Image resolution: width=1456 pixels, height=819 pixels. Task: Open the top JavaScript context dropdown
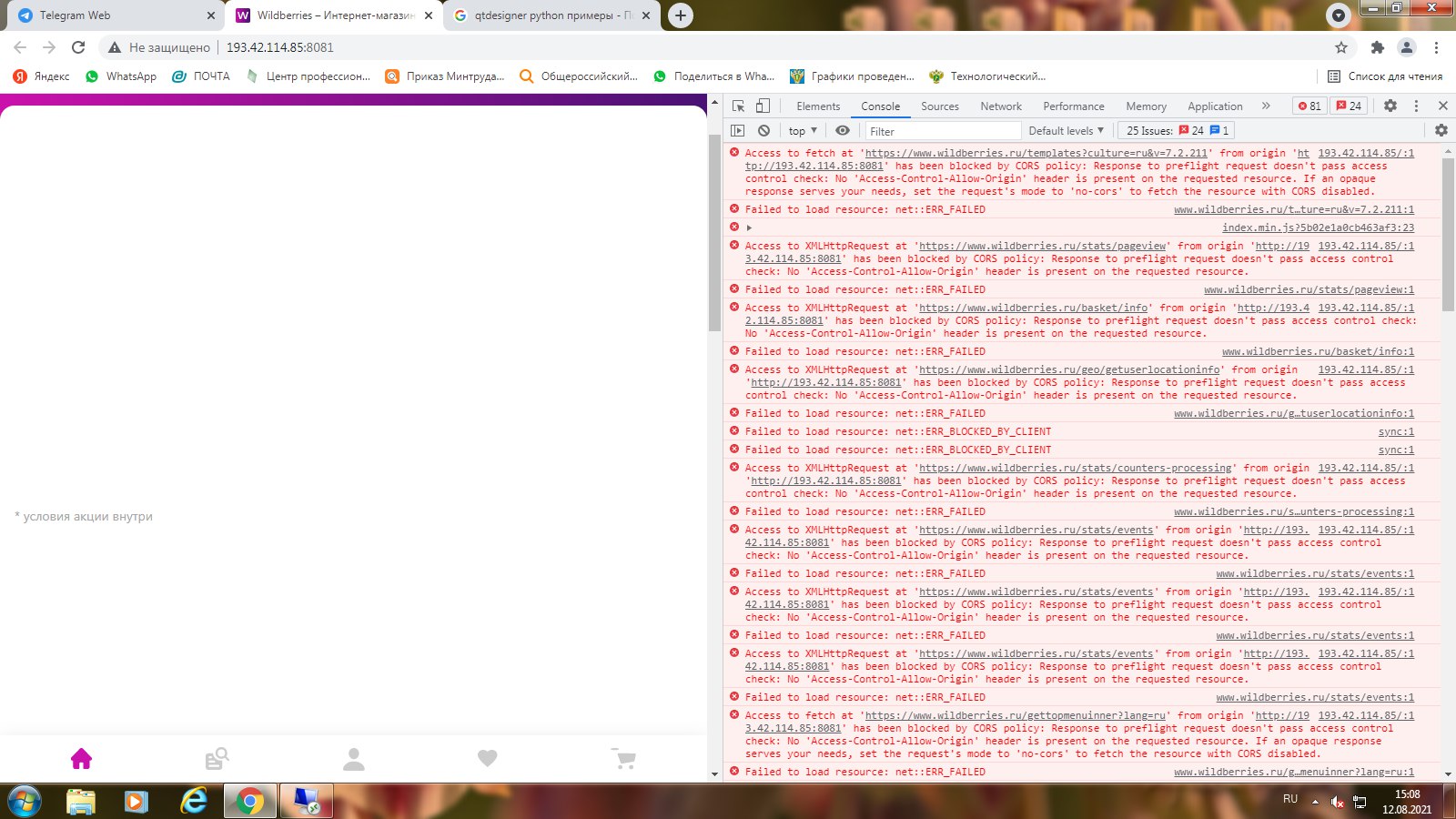[803, 130]
